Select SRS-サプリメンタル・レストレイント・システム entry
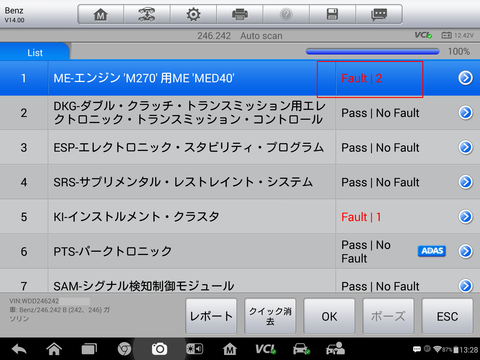480x360 pixels. (x=183, y=182)
